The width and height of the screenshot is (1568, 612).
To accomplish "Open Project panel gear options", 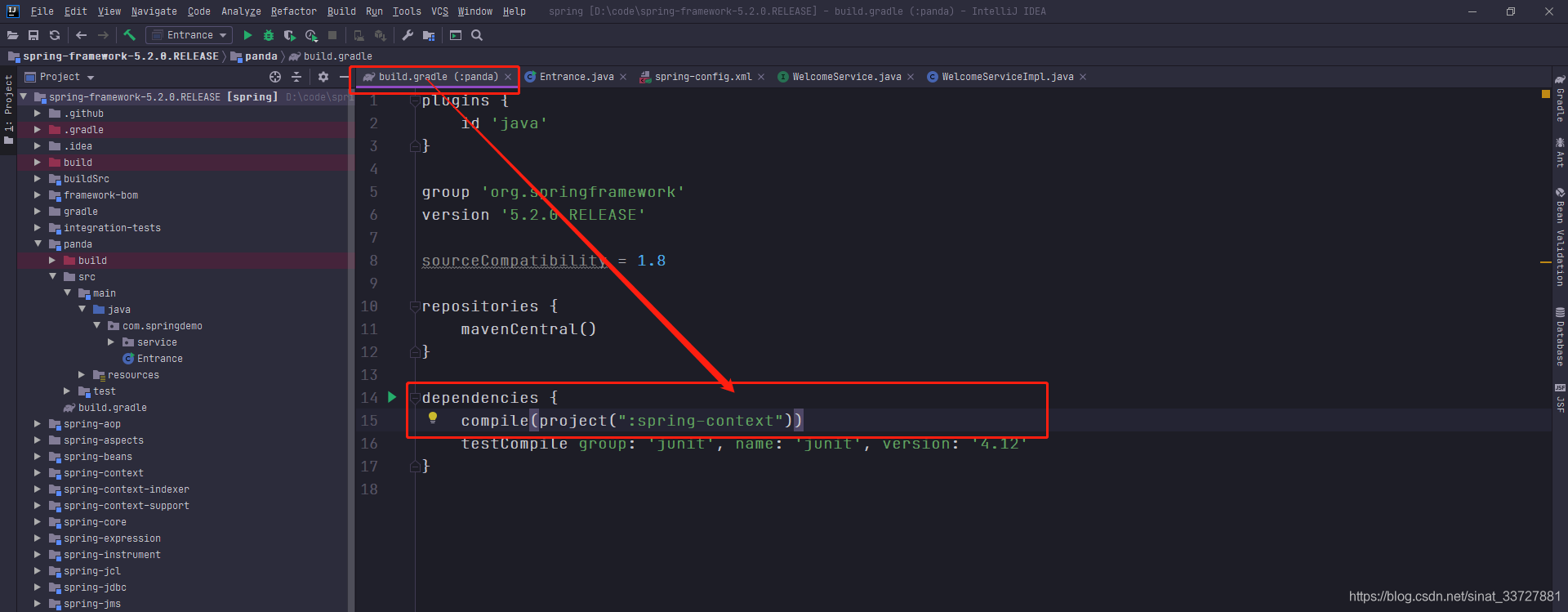I will [323, 77].
